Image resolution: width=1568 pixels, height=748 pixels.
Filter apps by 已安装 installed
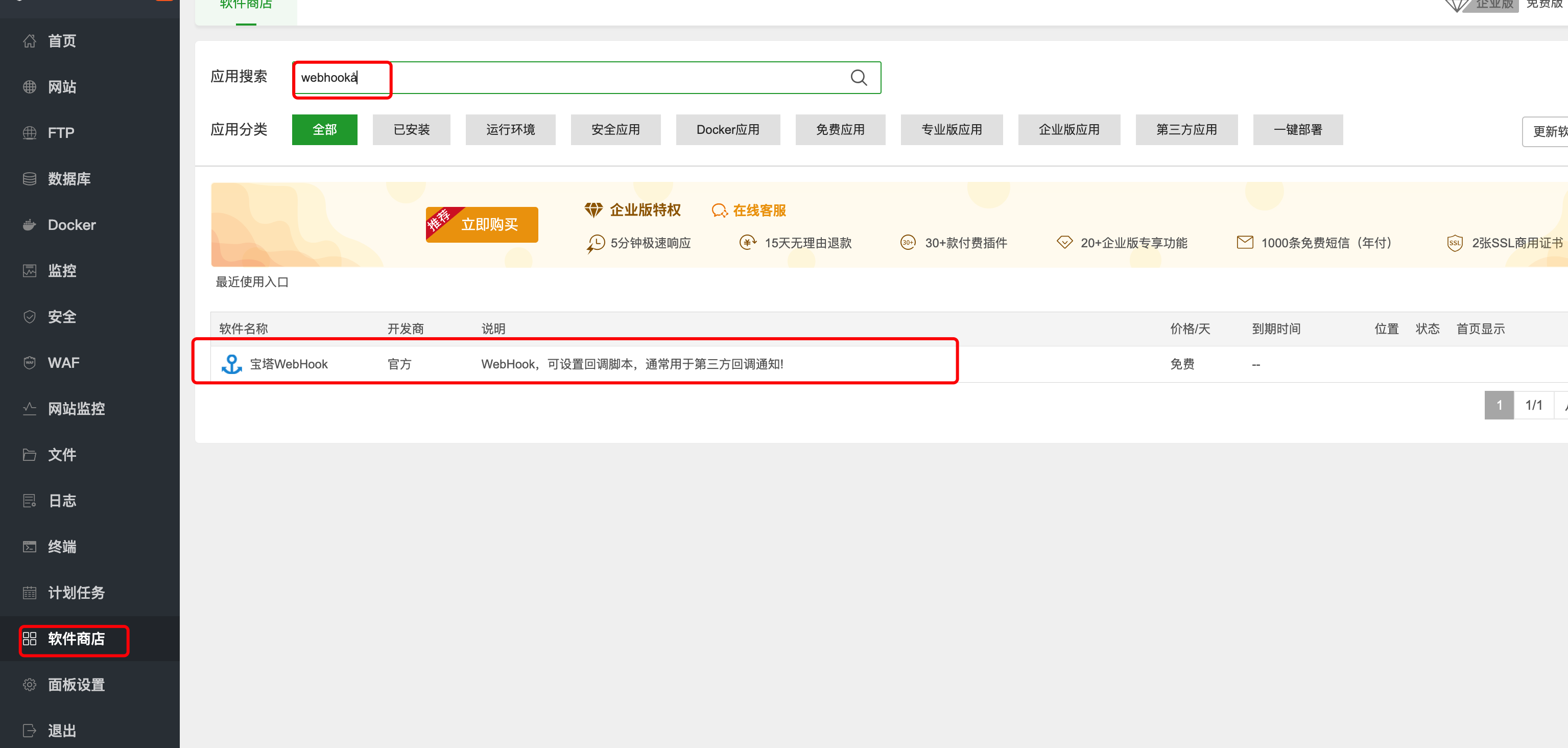(412, 129)
